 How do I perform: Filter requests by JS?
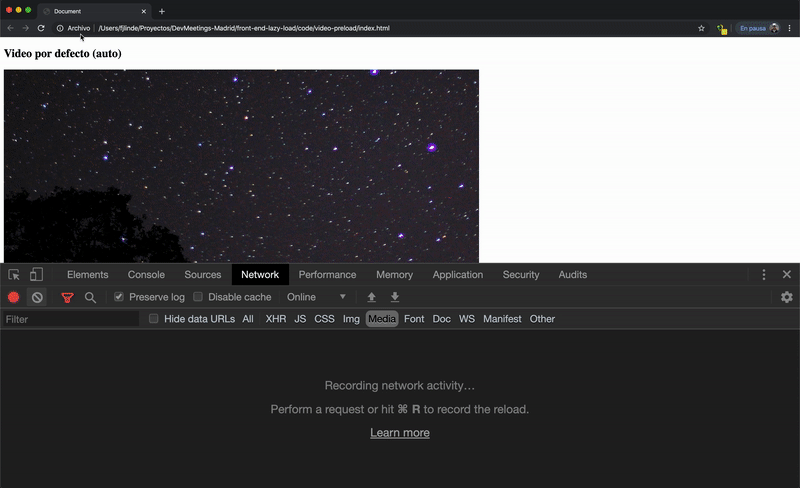[x=300, y=319]
